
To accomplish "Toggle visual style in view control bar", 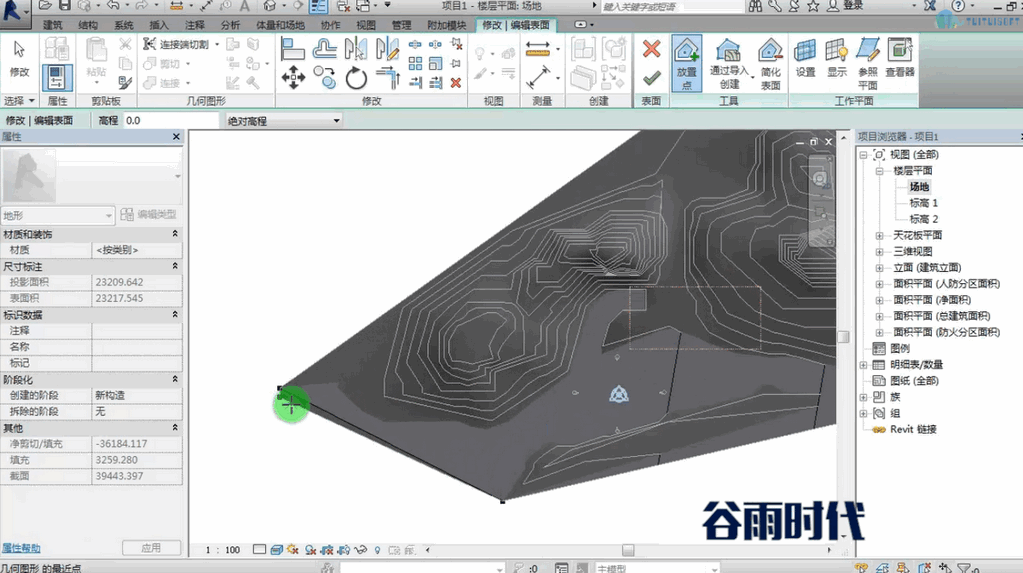I will [x=276, y=550].
